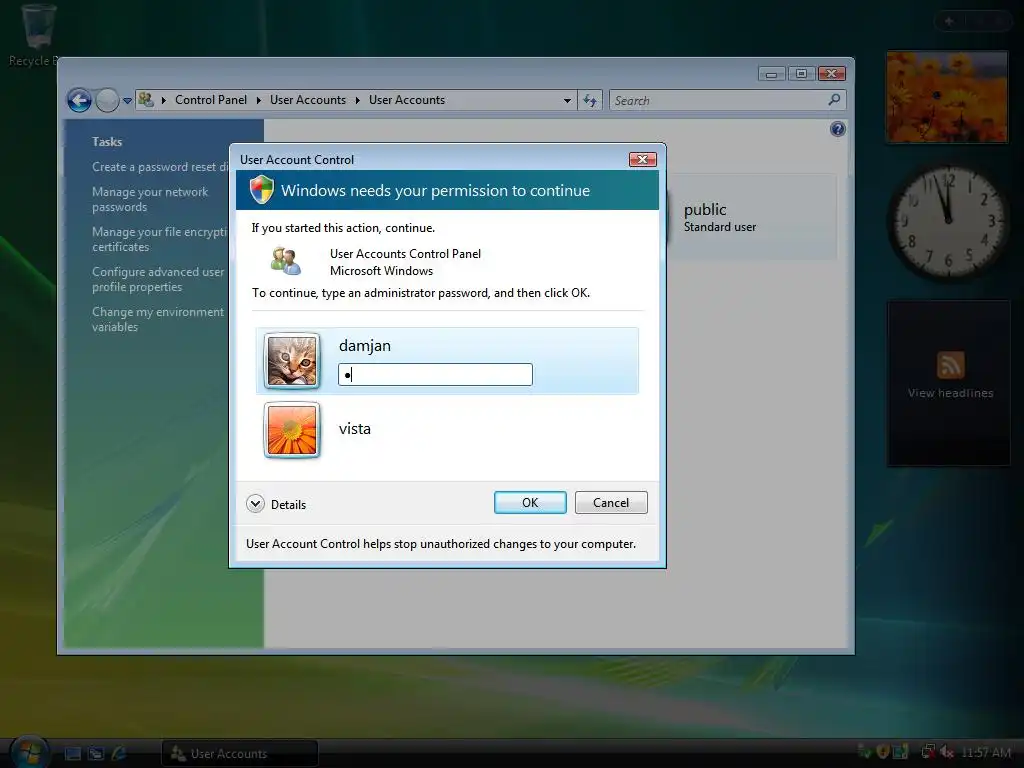This screenshot has width=1024, height=768.
Task: Expand the arrow after Control Panel breadcrumb
Action: point(259,100)
